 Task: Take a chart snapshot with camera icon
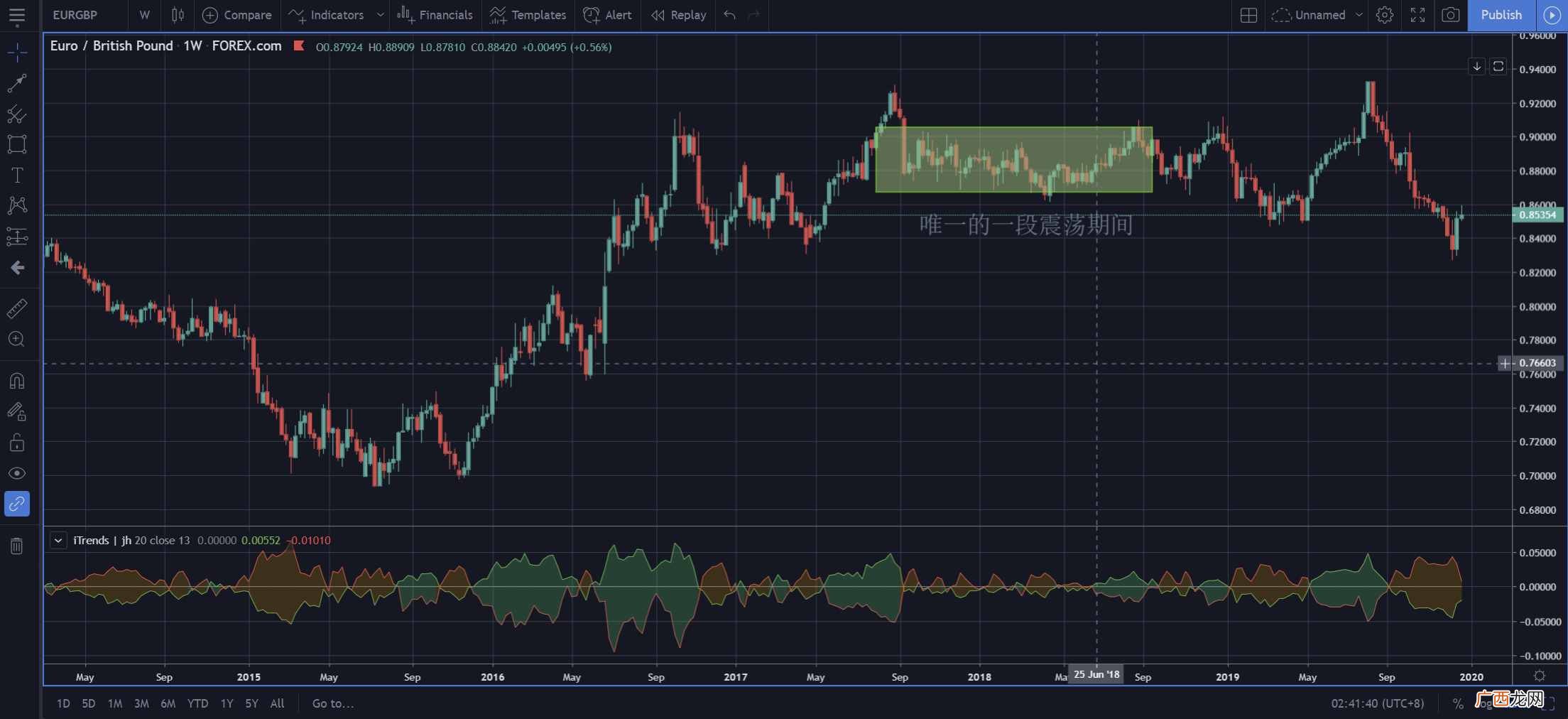click(x=1451, y=15)
